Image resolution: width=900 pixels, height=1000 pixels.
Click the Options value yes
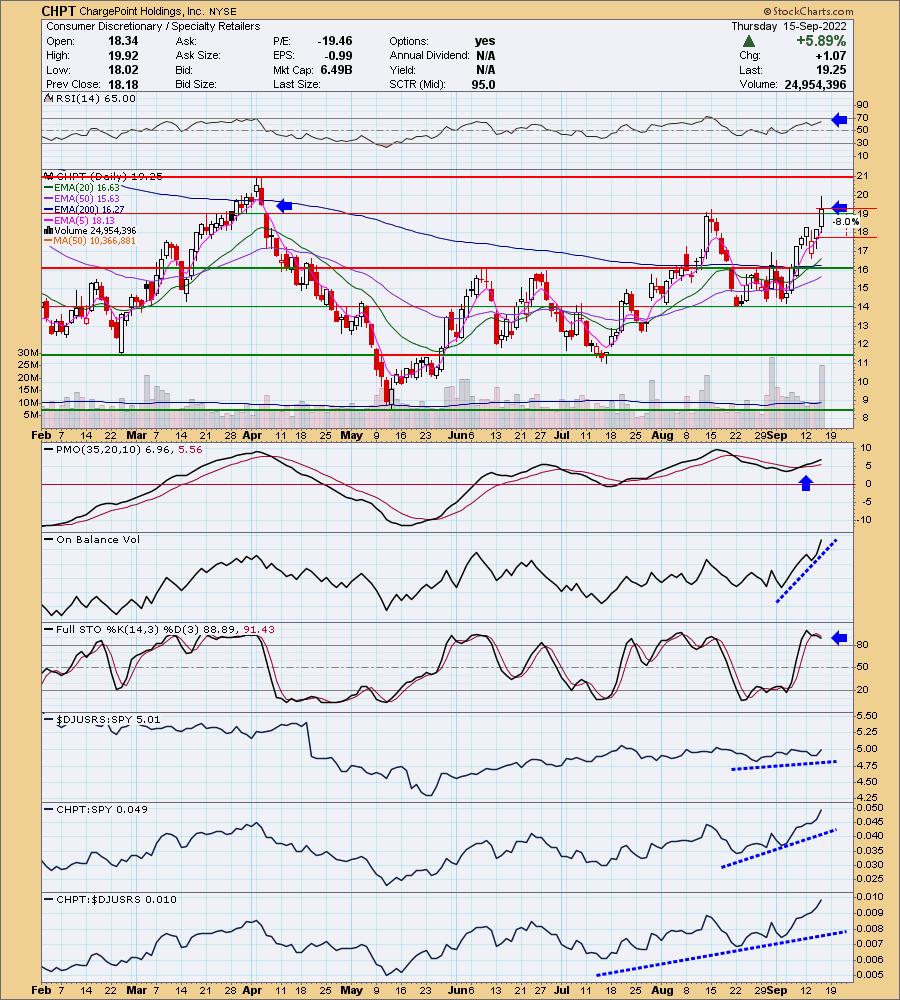(x=485, y=41)
